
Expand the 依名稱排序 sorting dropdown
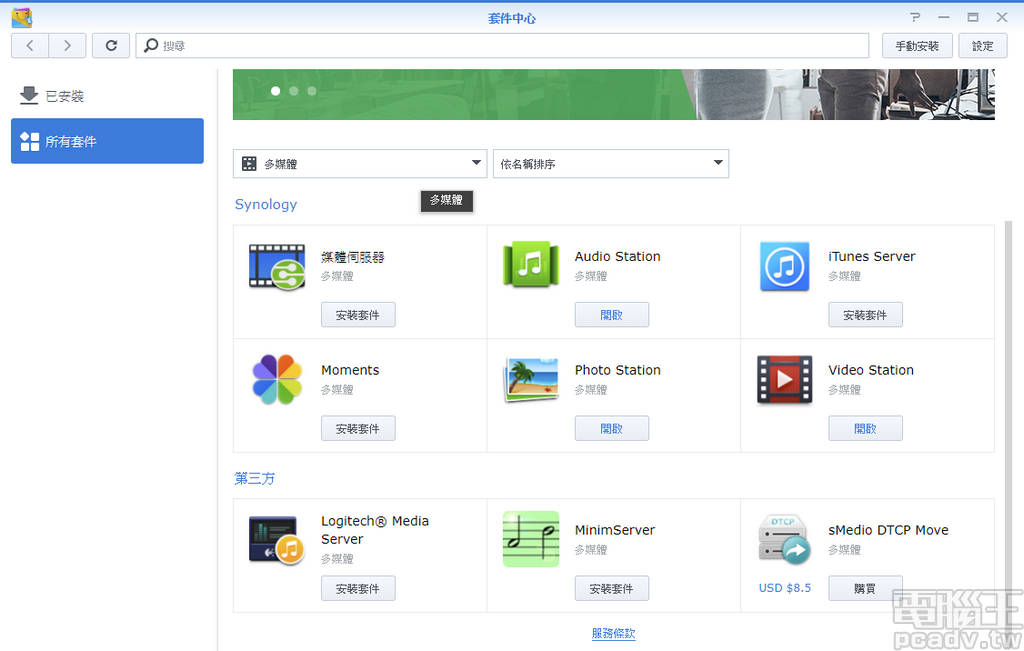point(611,163)
